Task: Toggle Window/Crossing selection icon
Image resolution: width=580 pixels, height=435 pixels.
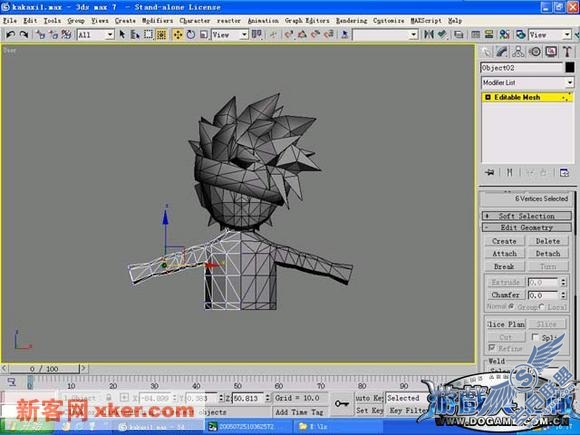Action: pos(161,35)
